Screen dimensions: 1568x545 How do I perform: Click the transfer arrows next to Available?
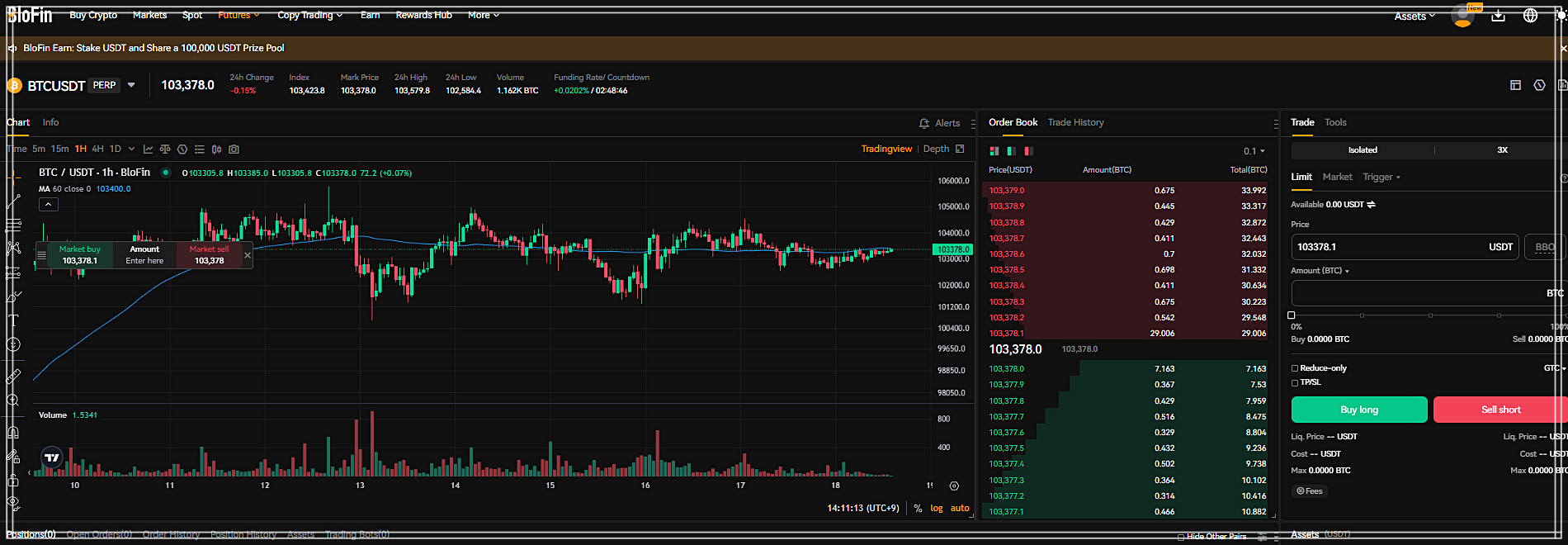click(1372, 205)
